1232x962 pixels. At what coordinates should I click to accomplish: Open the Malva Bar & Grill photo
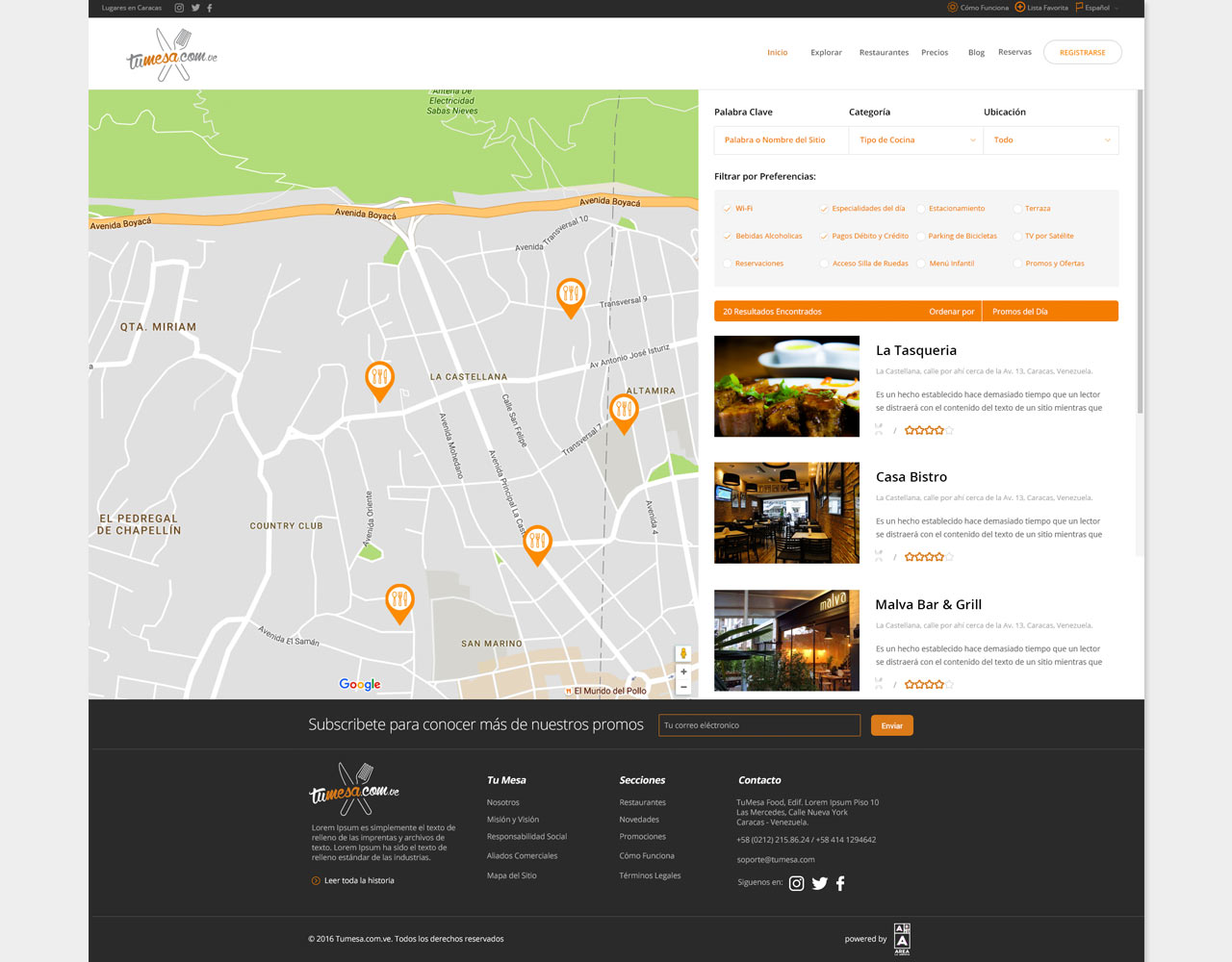(x=786, y=641)
